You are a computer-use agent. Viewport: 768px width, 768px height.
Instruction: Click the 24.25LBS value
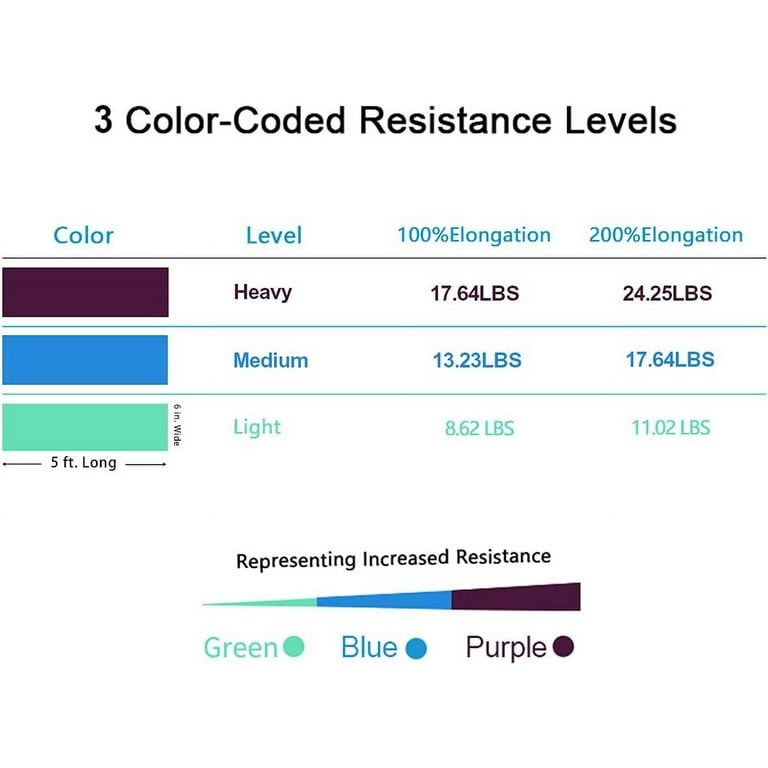(667, 293)
